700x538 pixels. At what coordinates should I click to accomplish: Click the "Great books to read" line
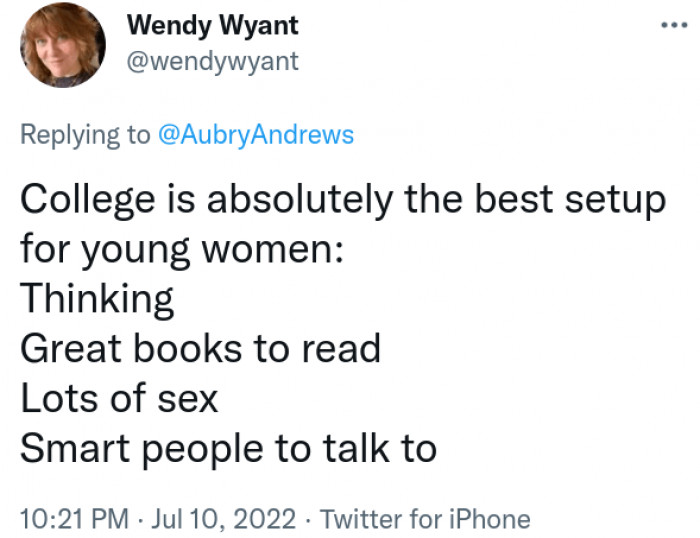(x=200, y=348)
